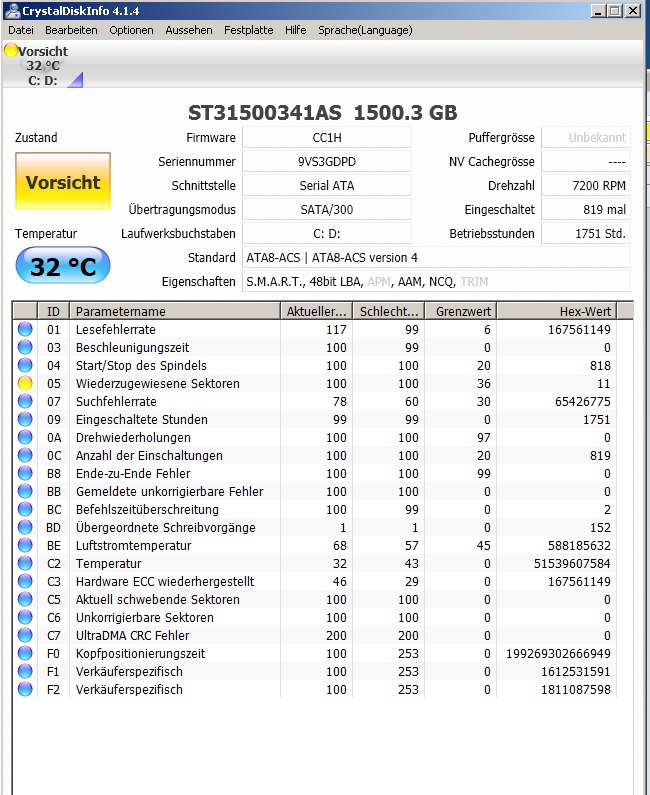
Task: Click the Eigenschaften field listing S.M.A.R.T.
Action: (437, 281)
